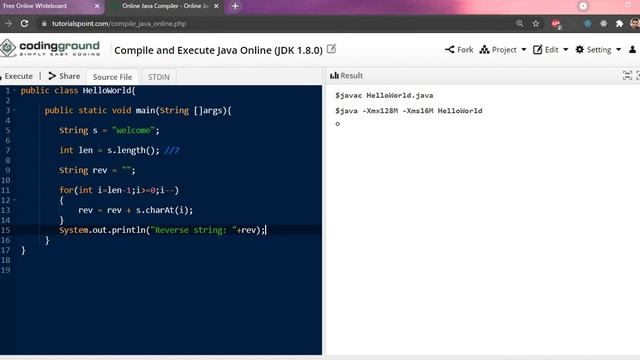640x360 pixels.
Task: Click the Coding Ground logo
Action: click(50, 48)
